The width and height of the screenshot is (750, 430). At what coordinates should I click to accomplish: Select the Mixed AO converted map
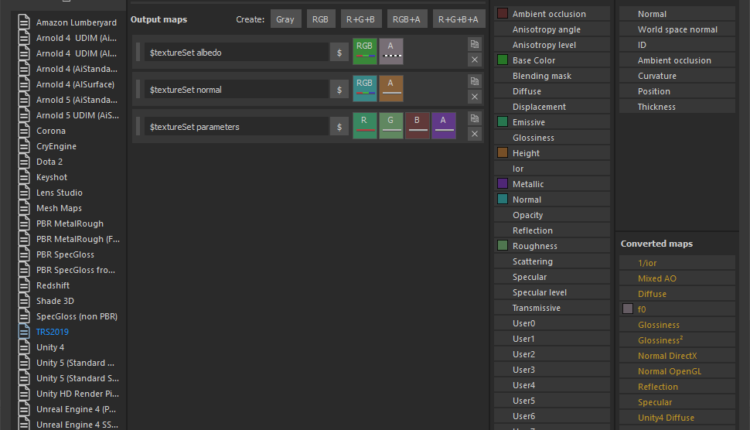point(677,278)
